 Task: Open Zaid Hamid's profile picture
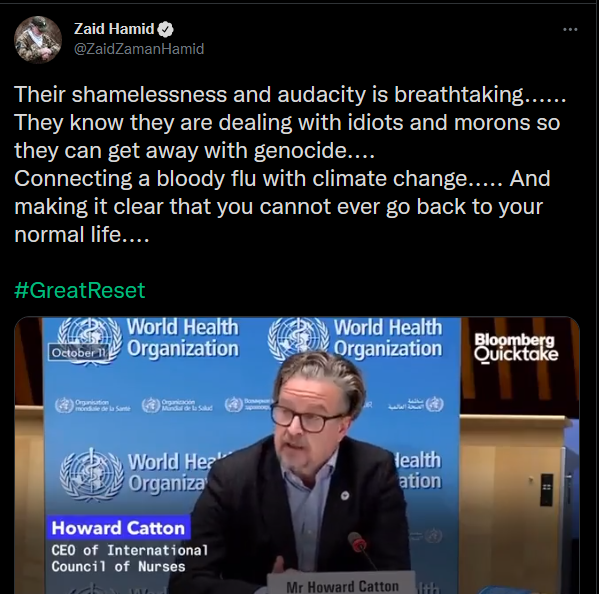[x=38, y=40]
